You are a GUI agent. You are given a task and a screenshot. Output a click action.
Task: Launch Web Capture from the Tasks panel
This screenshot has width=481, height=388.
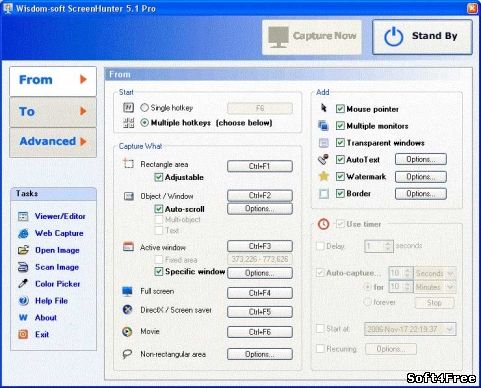pos(23,233)
